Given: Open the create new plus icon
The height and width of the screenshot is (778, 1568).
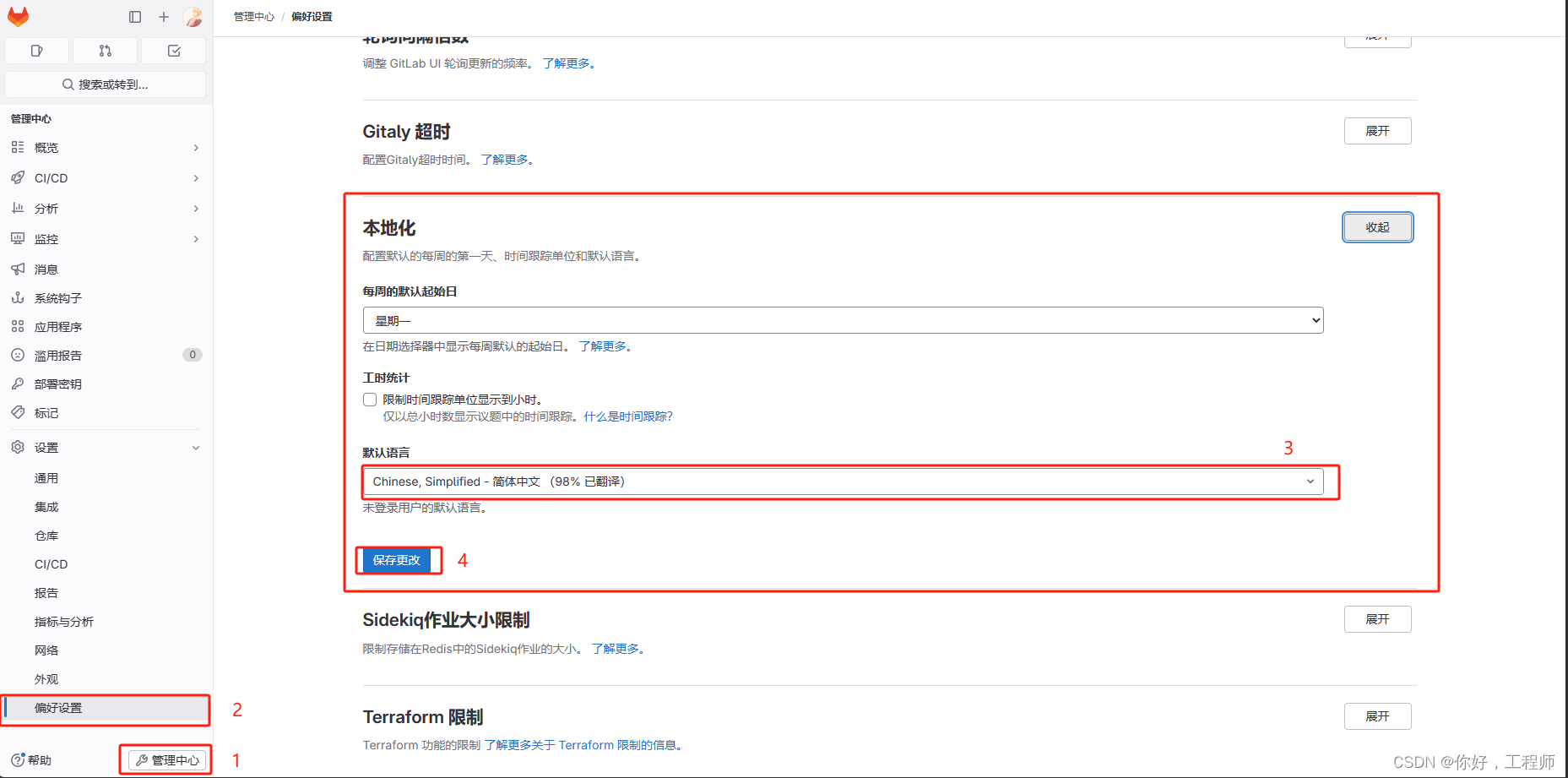Looking at the screenshot, I should tap(164, 16).
